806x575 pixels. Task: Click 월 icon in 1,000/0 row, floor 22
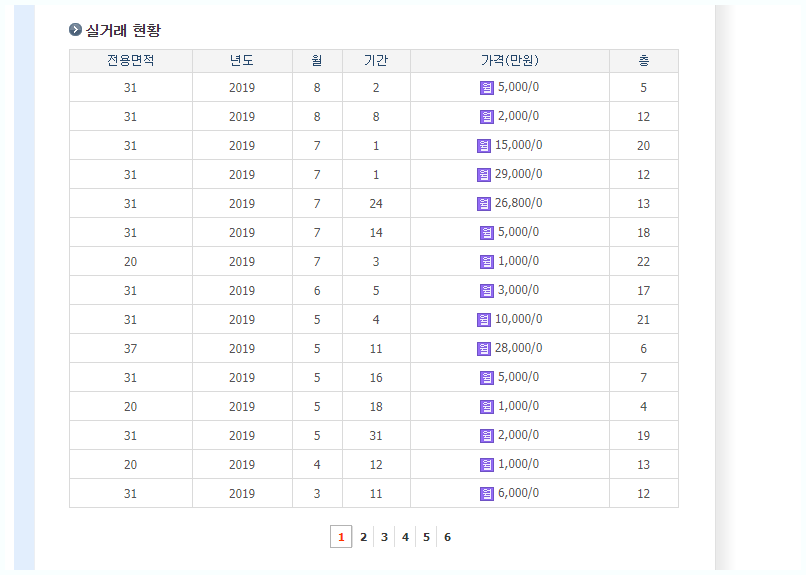click(487, 262)
